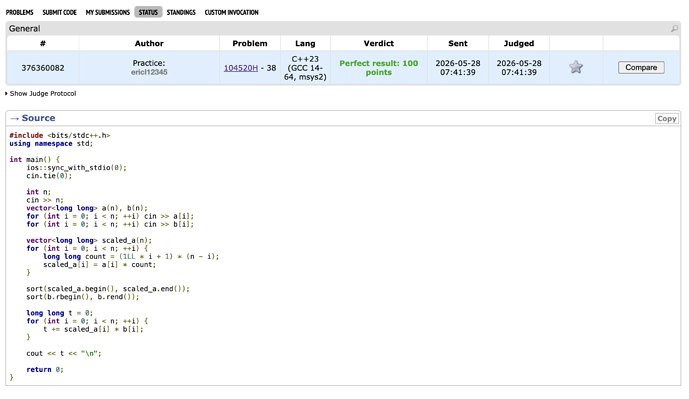Viewport: 689px width, 399px height.
Task: Click the favorite star icon for submission 376360082
Action: click(x=576, y=67)
